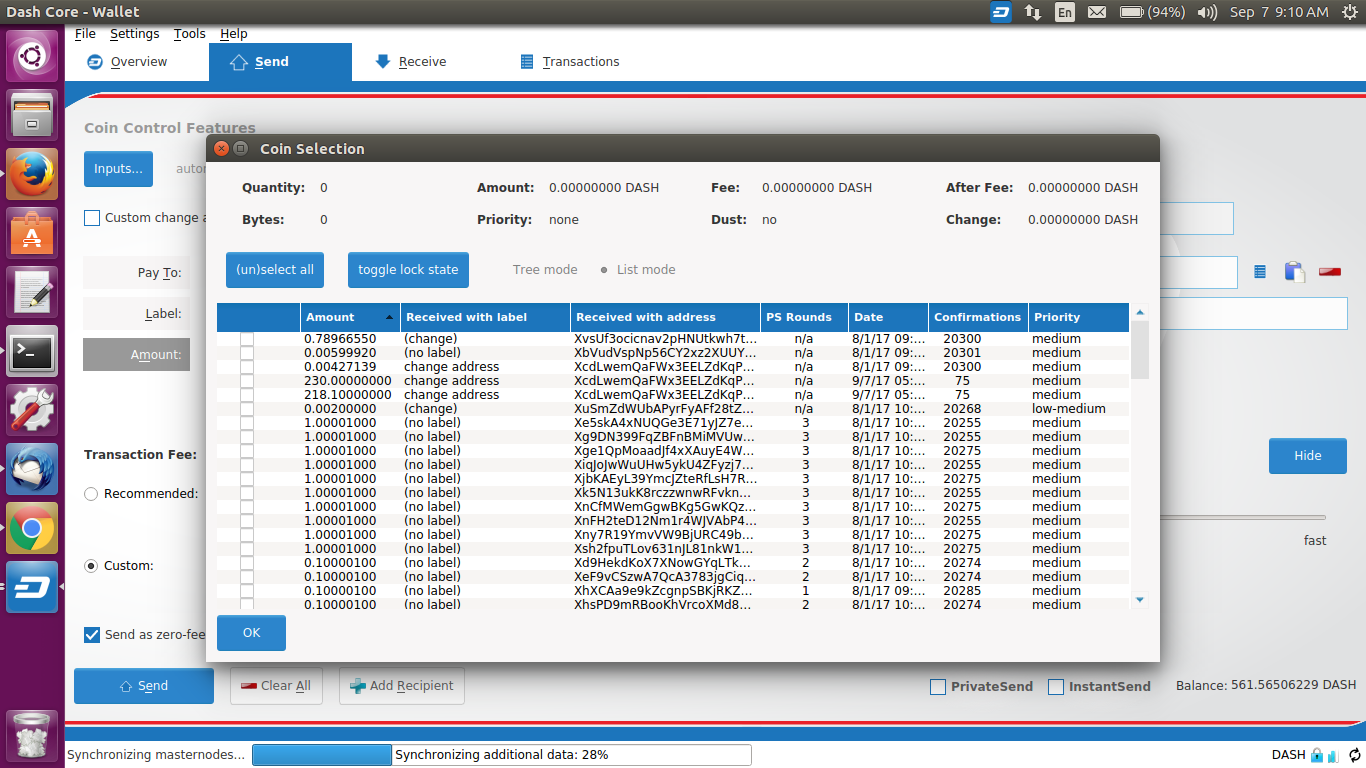Select List mode radio option
The height and width of the screenshot is (768, 1366).
coord(638,270)
